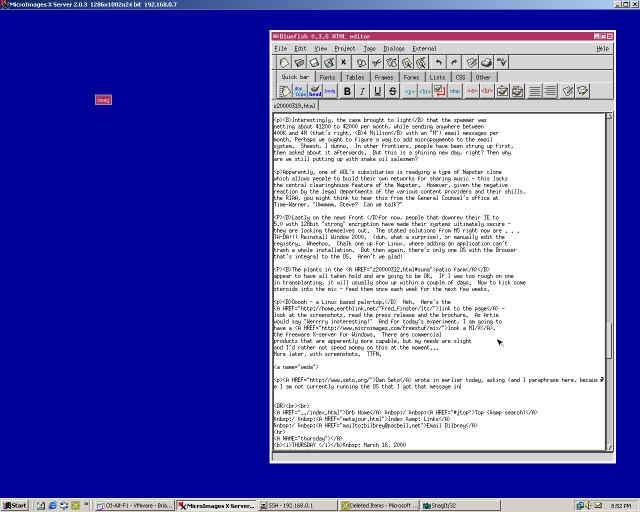
Task: Apply underline with the U icon
Action: (x=379, y=91)
